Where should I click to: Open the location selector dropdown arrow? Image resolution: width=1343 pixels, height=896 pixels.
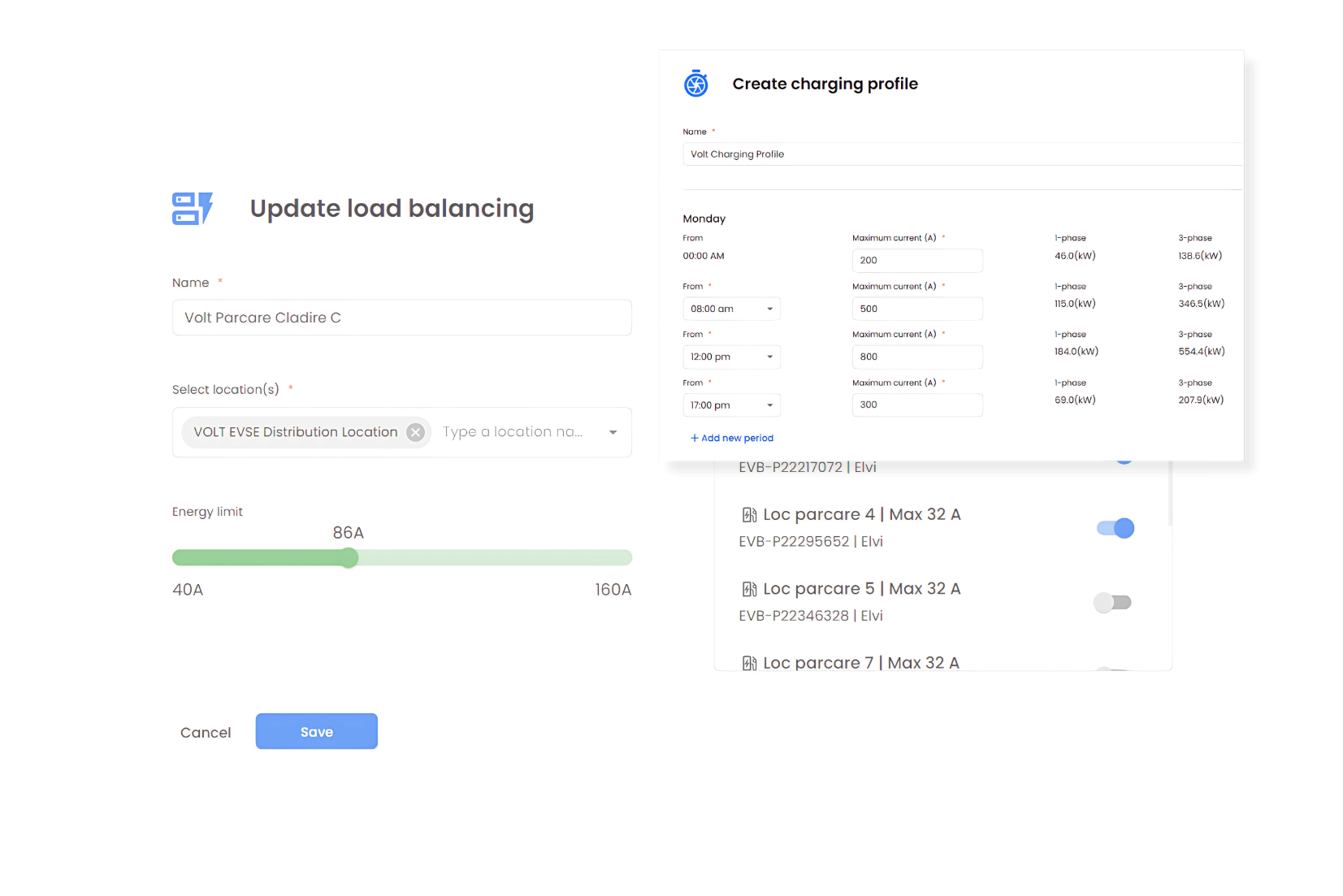tap(613, 432)
